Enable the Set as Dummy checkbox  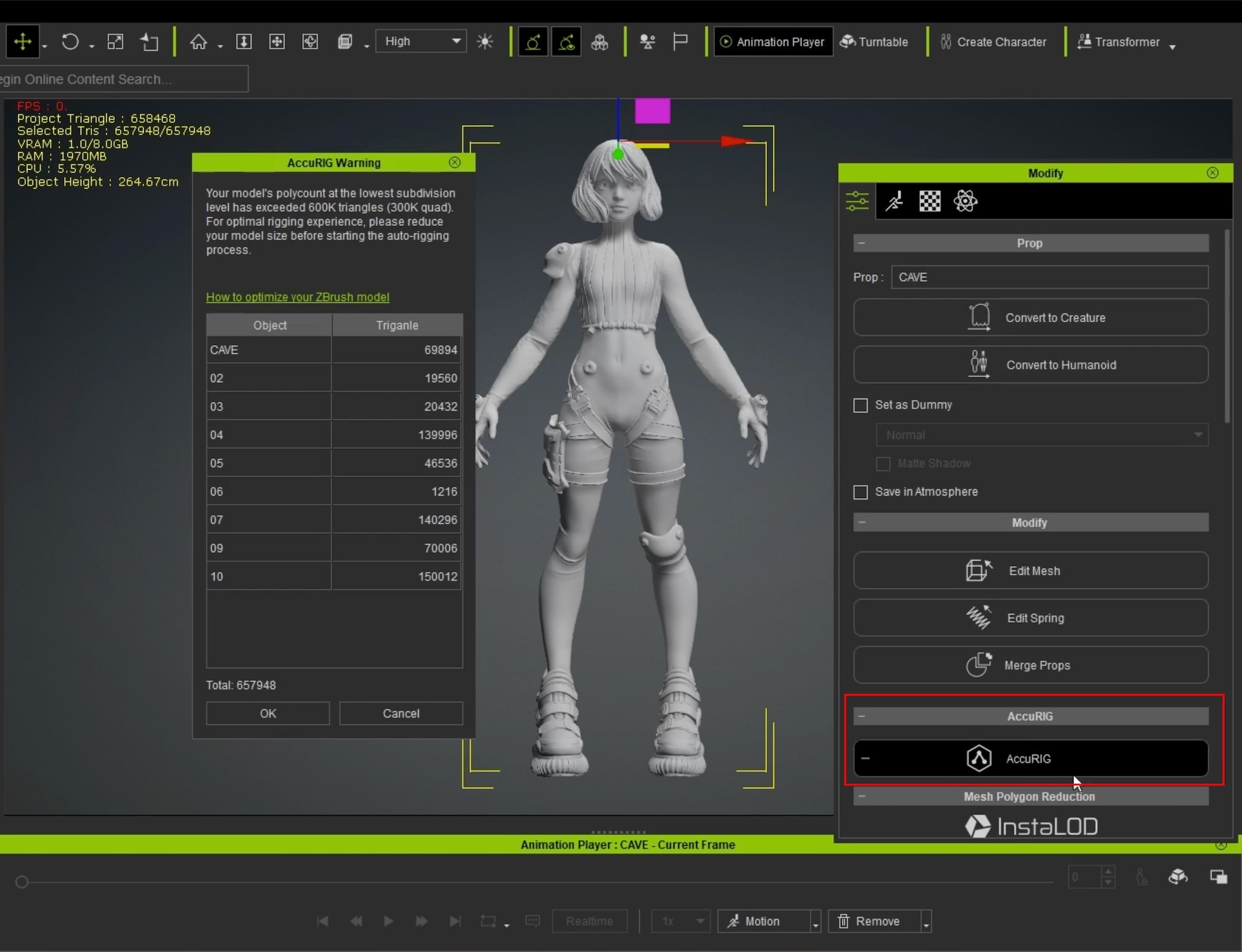point(860,406)
